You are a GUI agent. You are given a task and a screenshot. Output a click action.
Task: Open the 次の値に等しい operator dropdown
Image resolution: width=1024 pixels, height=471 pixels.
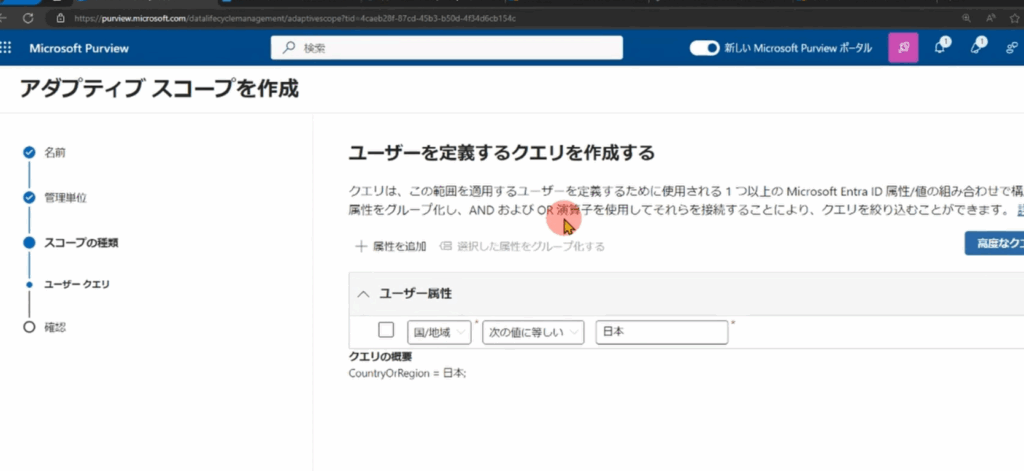pyautogui.click(x=533, y=332)
